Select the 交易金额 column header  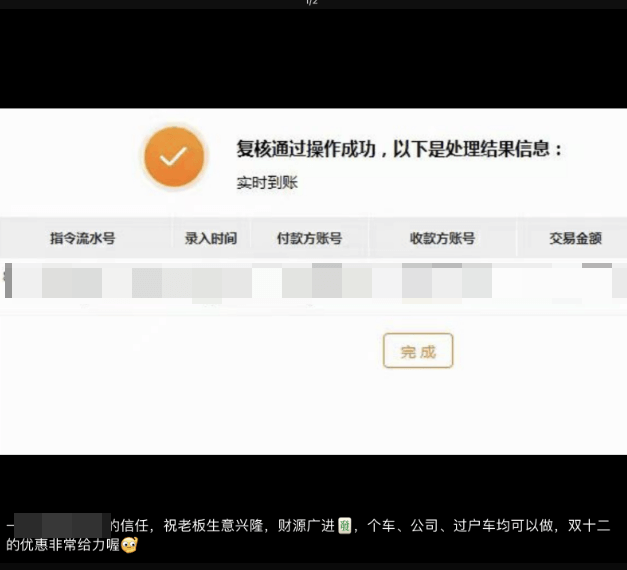click(575, 238)
